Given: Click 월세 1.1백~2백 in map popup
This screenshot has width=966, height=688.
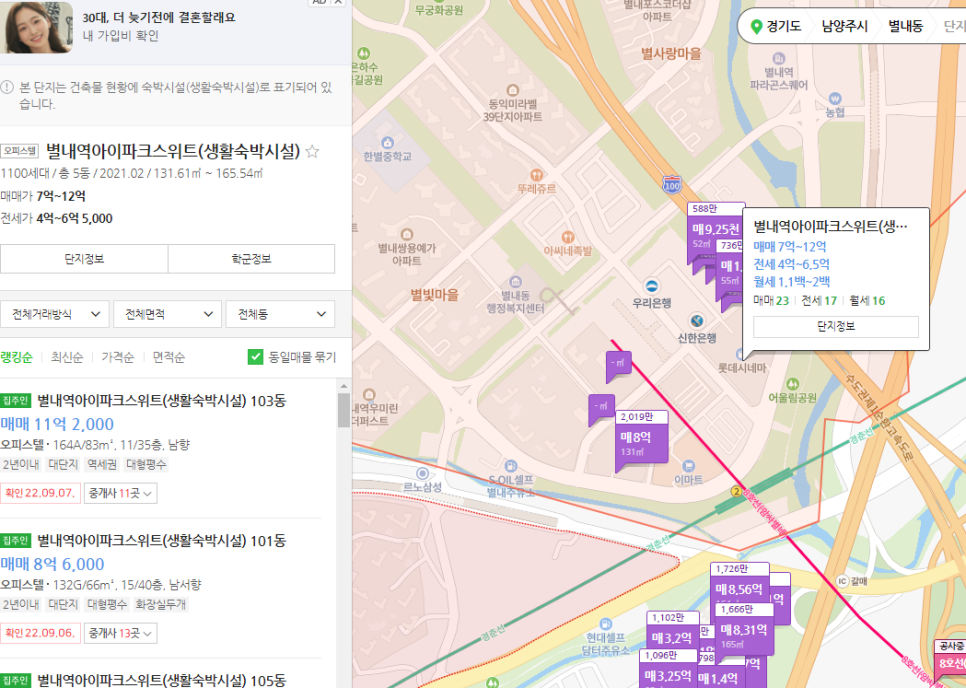Looking at the screenshot, I should pos(792,281).
